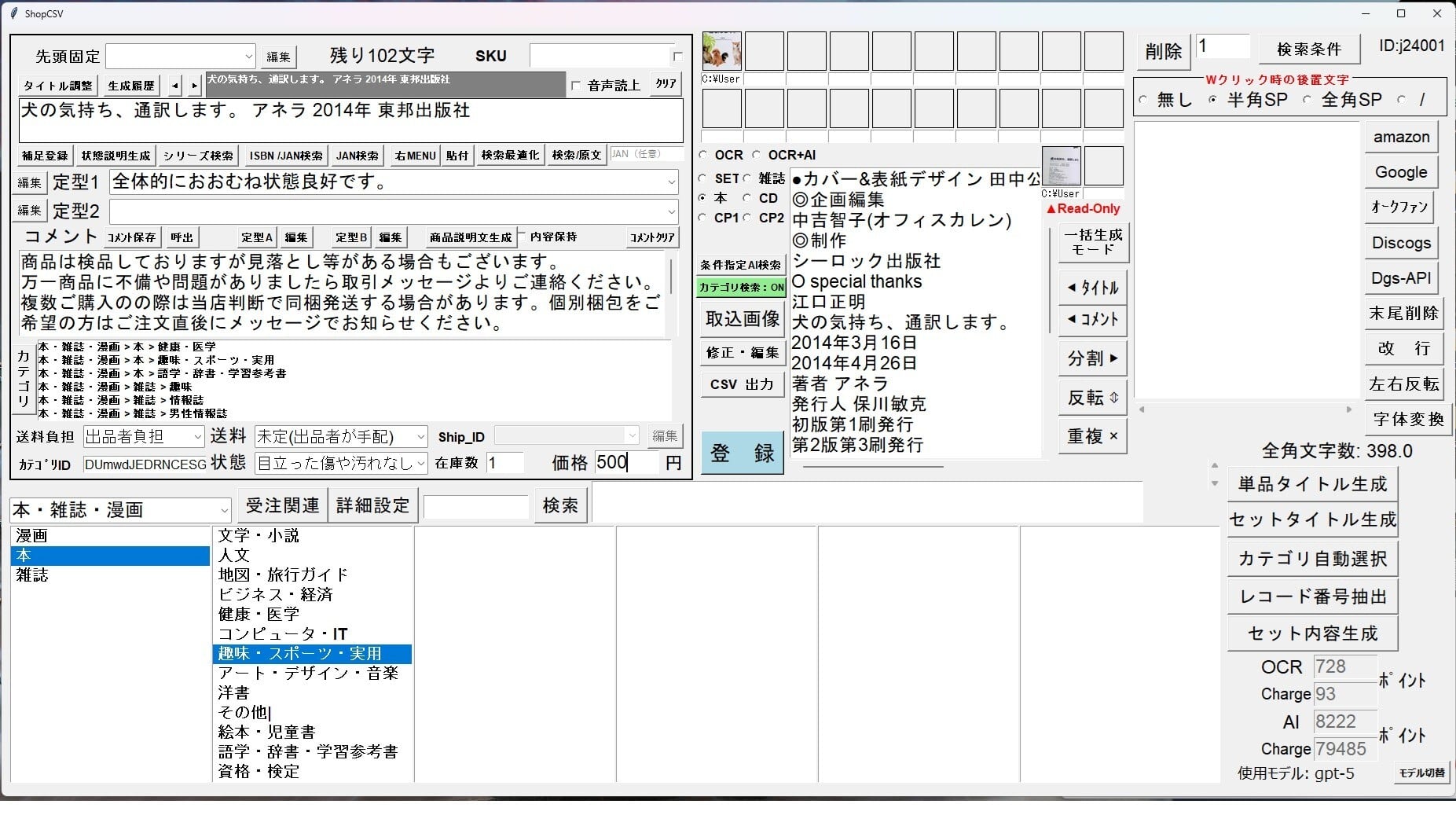
Task: Click the 登録 register button
Action: [x=742, y=453]
